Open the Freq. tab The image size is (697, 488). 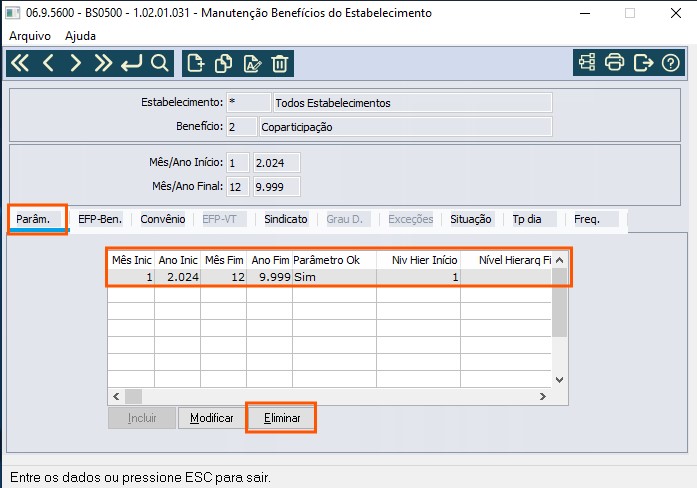pos(595,219)
